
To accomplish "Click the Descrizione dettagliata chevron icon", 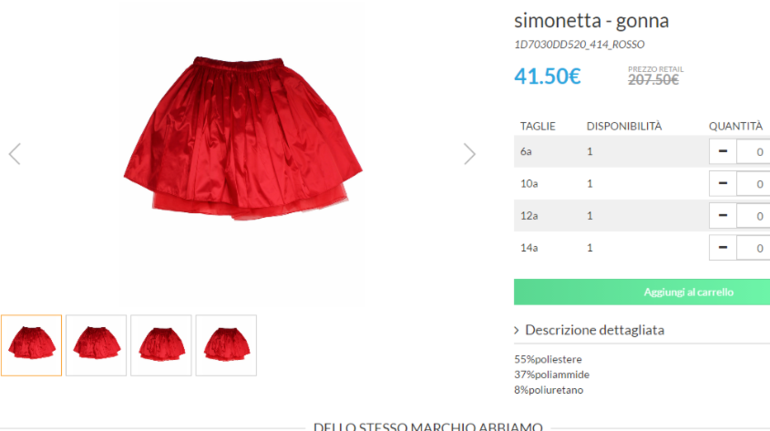I will coord(517,330).
